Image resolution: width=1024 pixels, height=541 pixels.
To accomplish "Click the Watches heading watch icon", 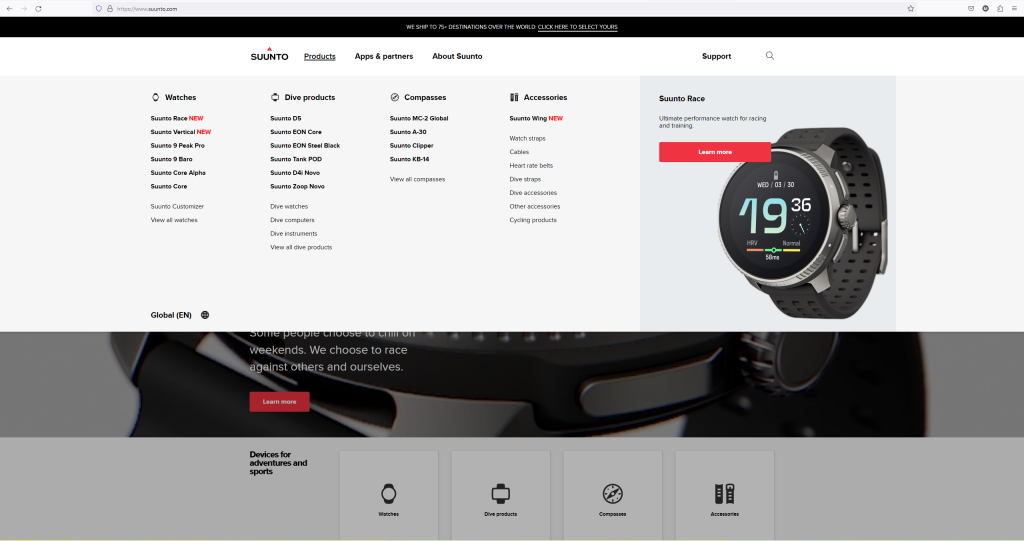I will coord(155,97).
